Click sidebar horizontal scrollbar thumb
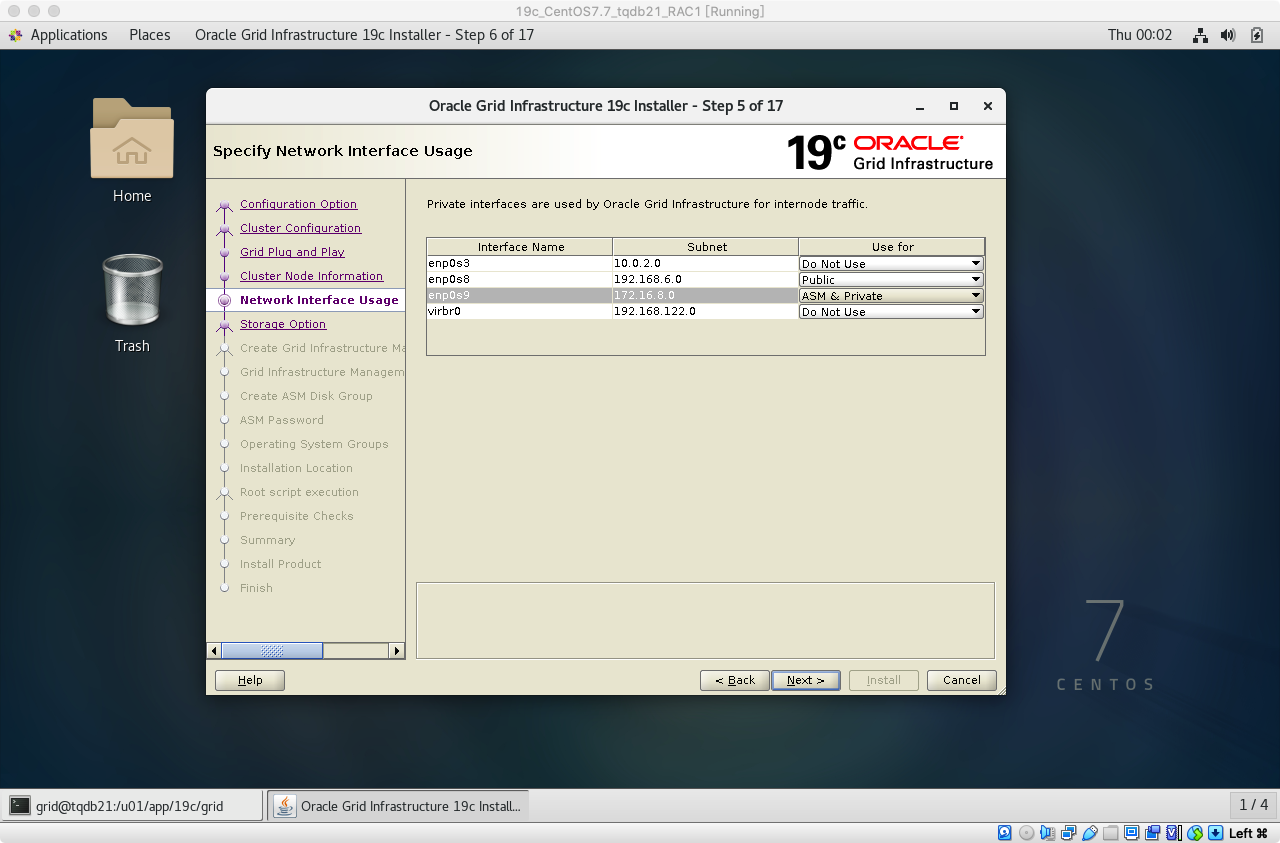This screenshot has width=1280, height=843. [272, 650]
